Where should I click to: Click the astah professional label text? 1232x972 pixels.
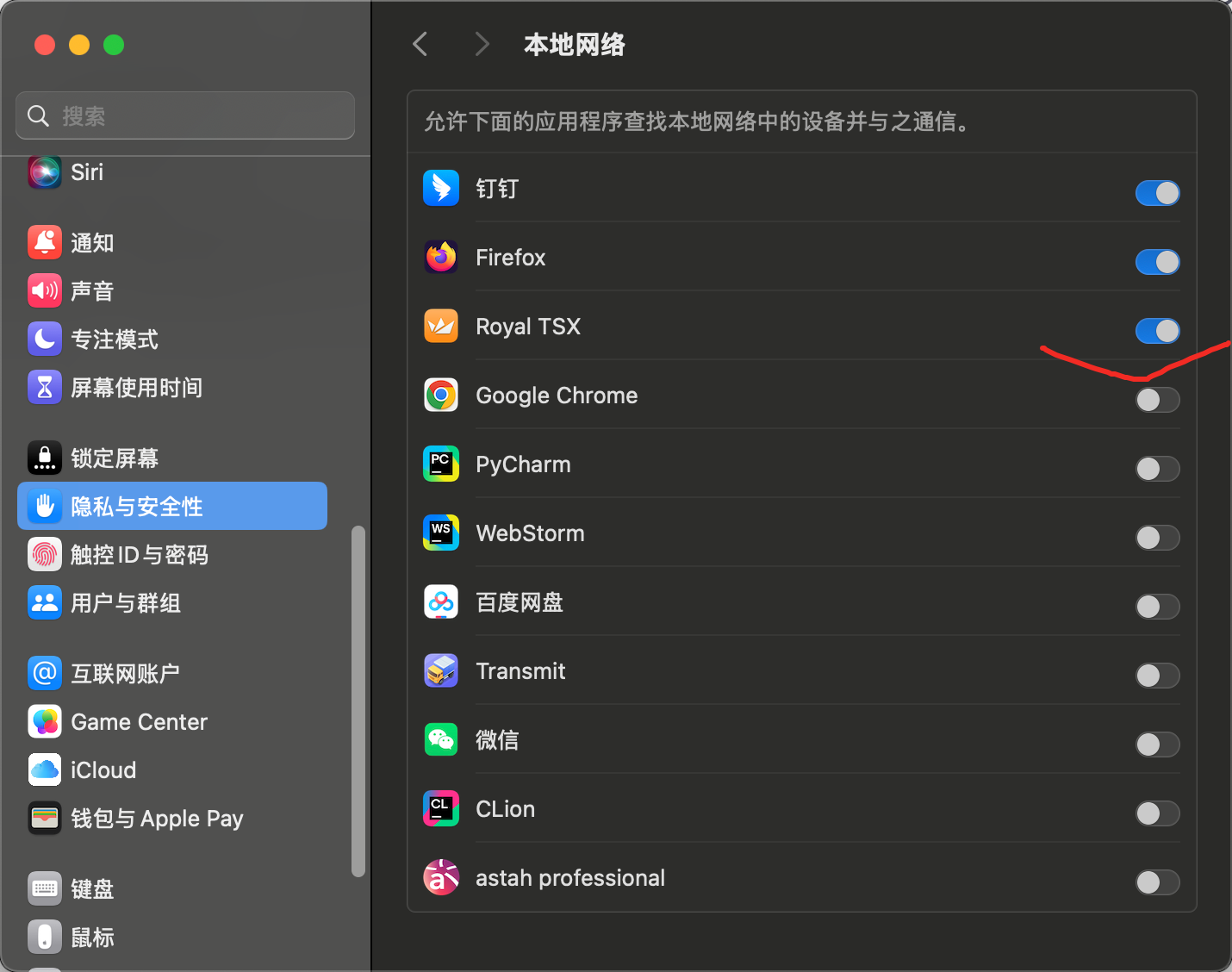(570, 878)
